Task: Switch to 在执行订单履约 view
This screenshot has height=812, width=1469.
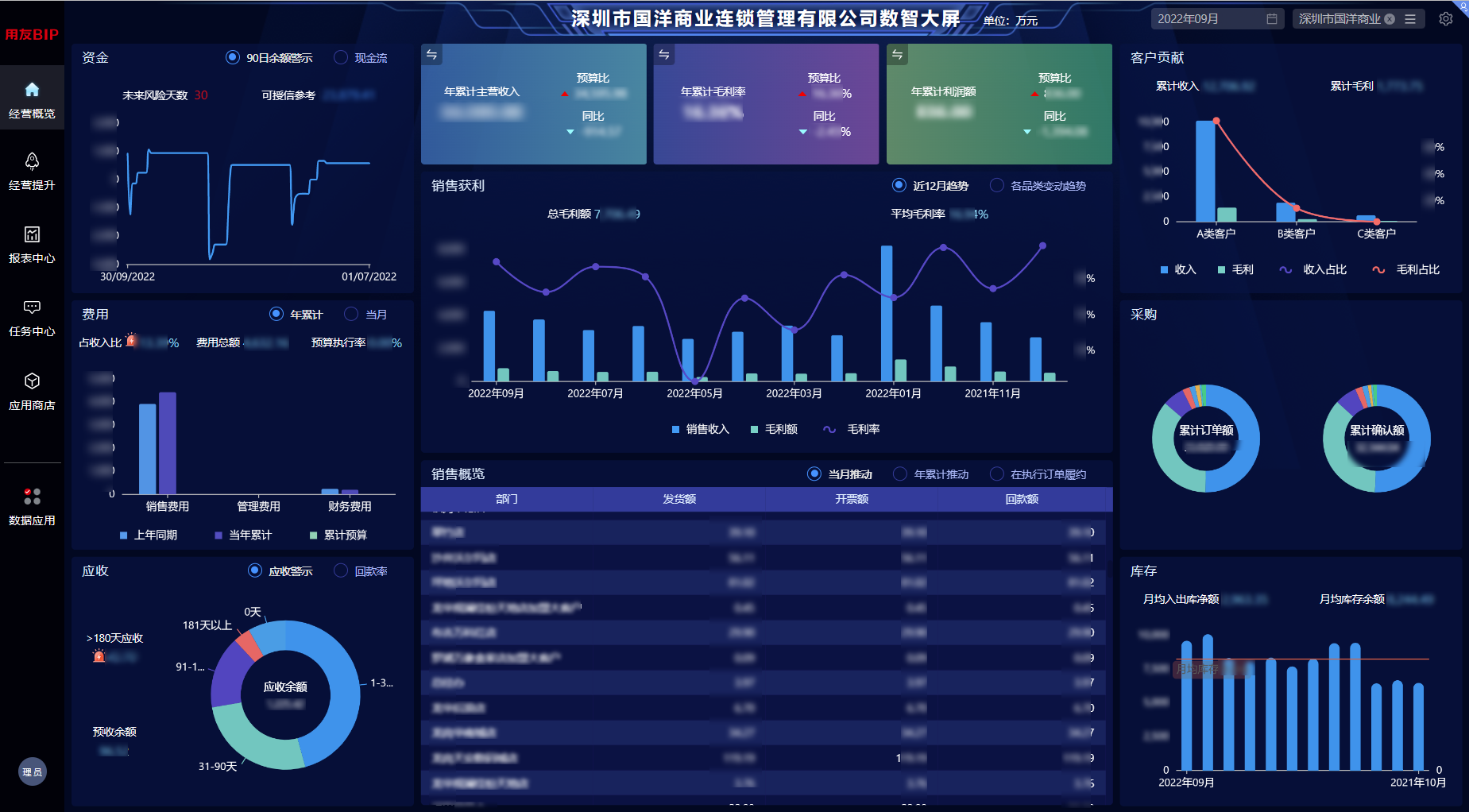Action: pyautogui.click(x=997, y=474)
